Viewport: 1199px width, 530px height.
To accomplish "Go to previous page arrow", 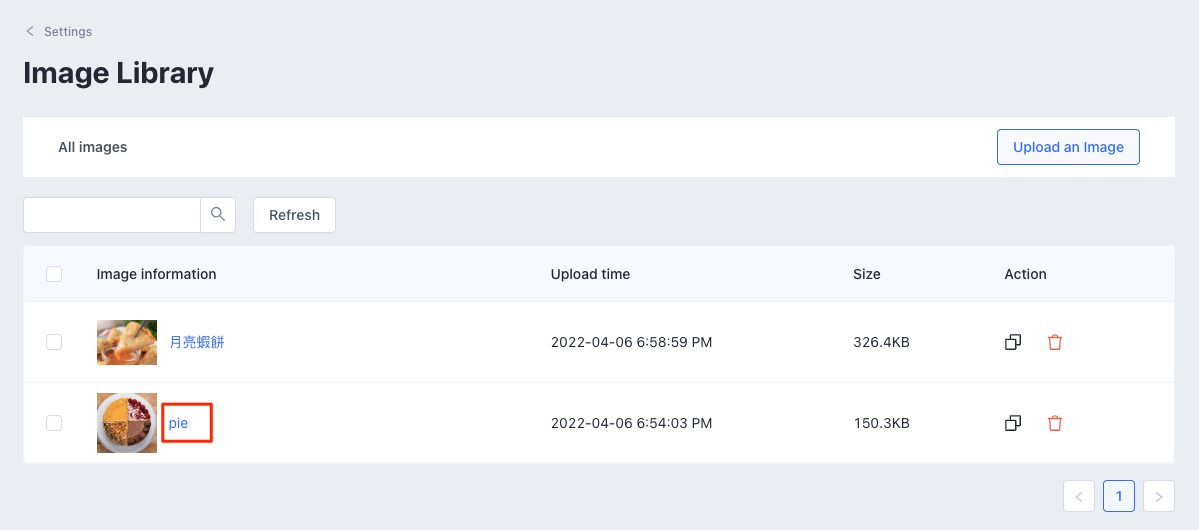I will click(x=1079, y=496).
